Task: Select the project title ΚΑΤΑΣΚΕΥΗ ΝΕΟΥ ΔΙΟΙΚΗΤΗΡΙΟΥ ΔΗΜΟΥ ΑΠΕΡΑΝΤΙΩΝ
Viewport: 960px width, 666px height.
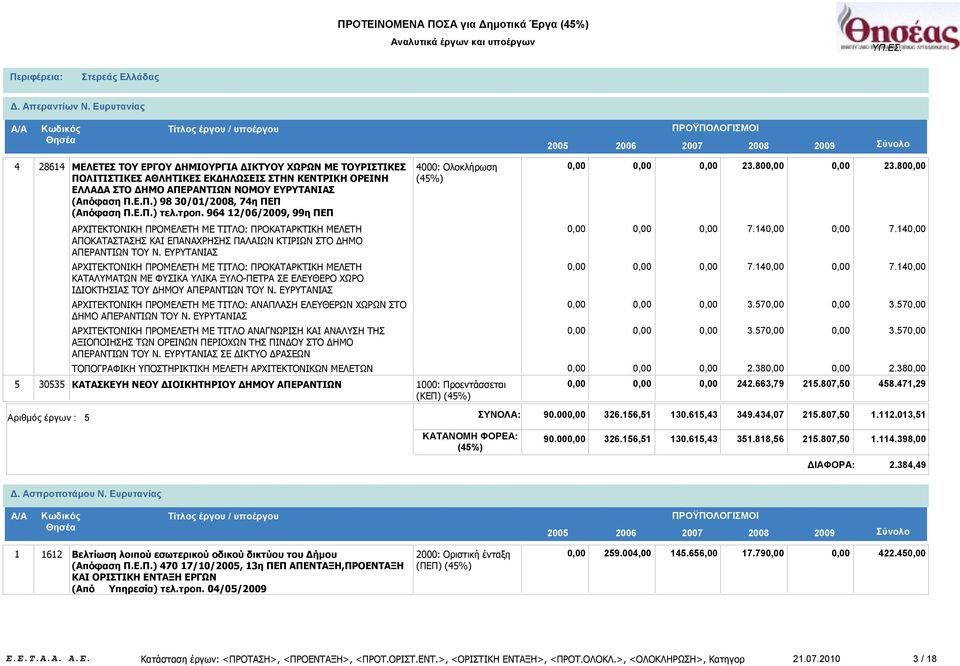Action: pyautogui.click(x=207, y=384)
